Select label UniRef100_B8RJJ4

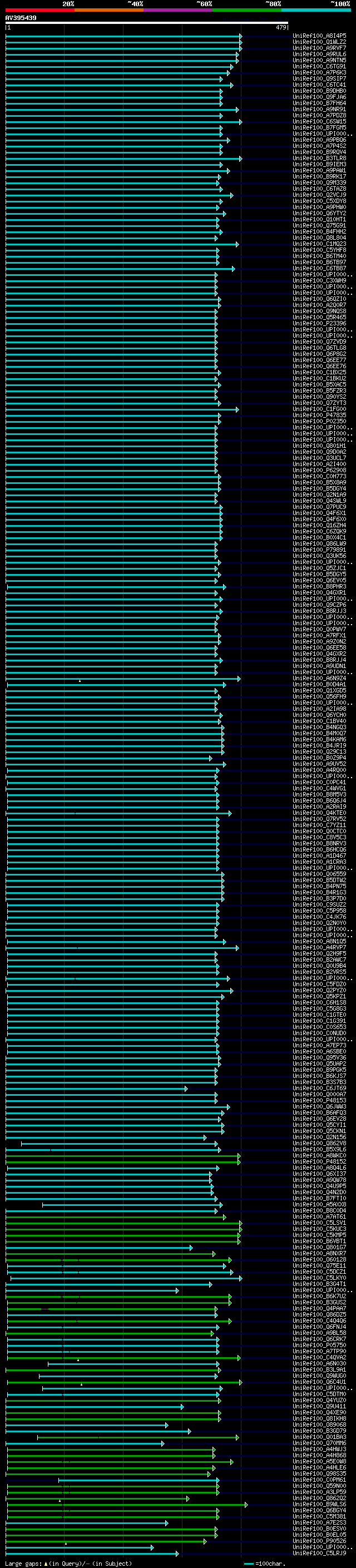(x=319, y=660)
